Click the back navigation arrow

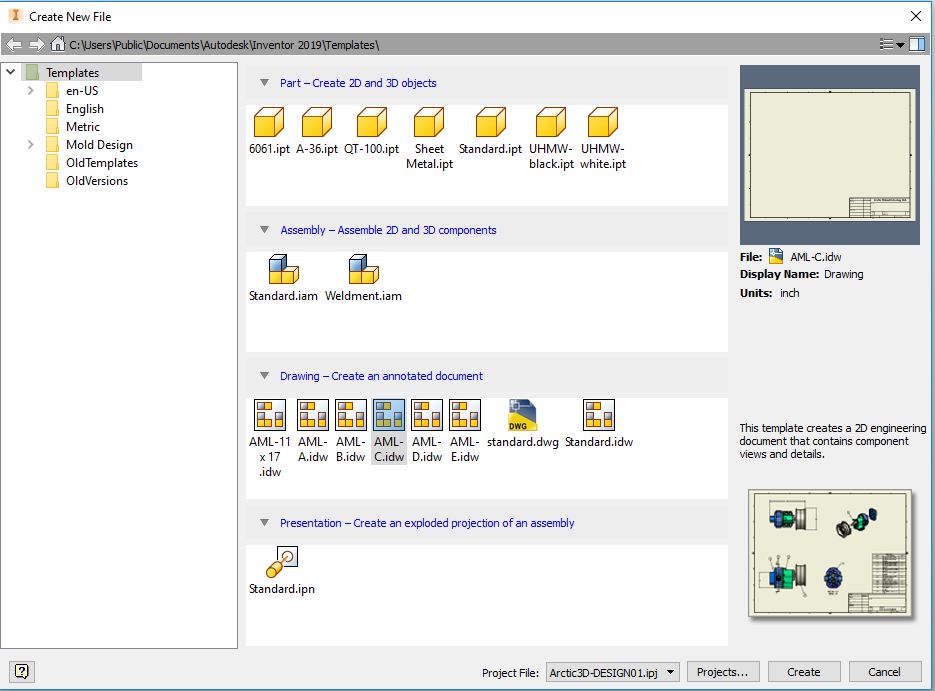click(14, 44)
